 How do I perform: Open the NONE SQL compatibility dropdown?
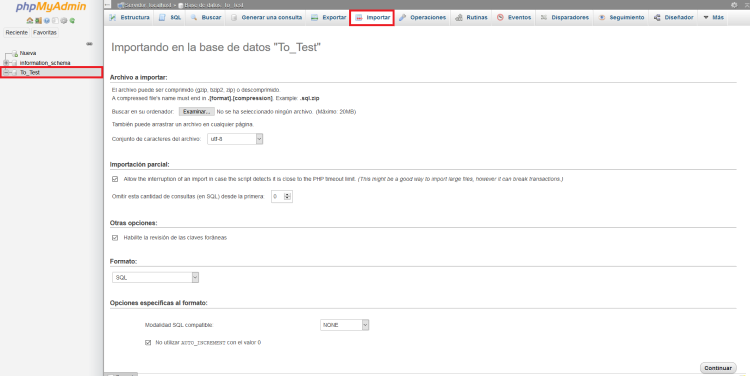(344, 325)
